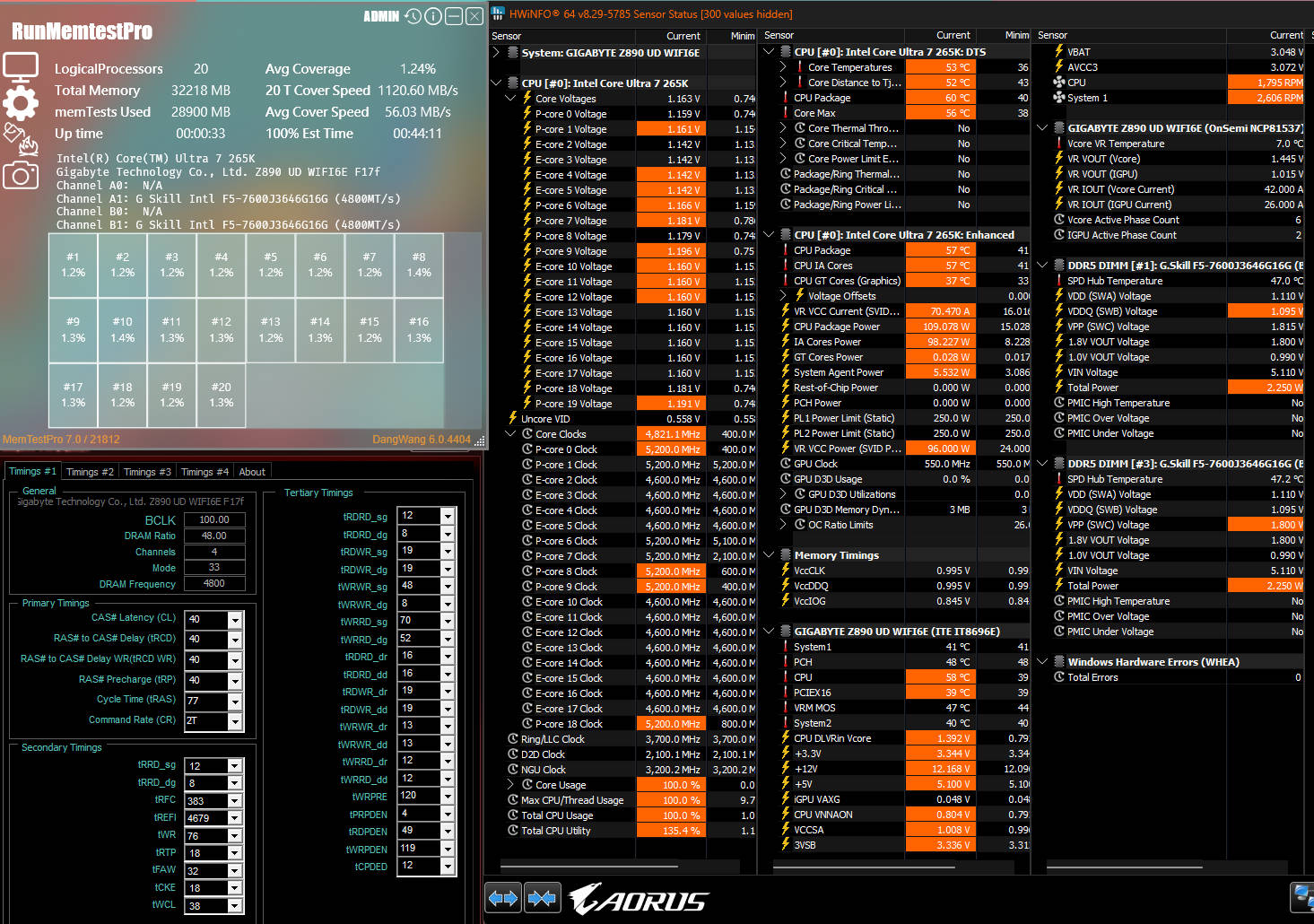This screenshot has width=1314, height=924.
Task: Shrink HWiNFO columns with inward arrows button
Action: point(543,897)
